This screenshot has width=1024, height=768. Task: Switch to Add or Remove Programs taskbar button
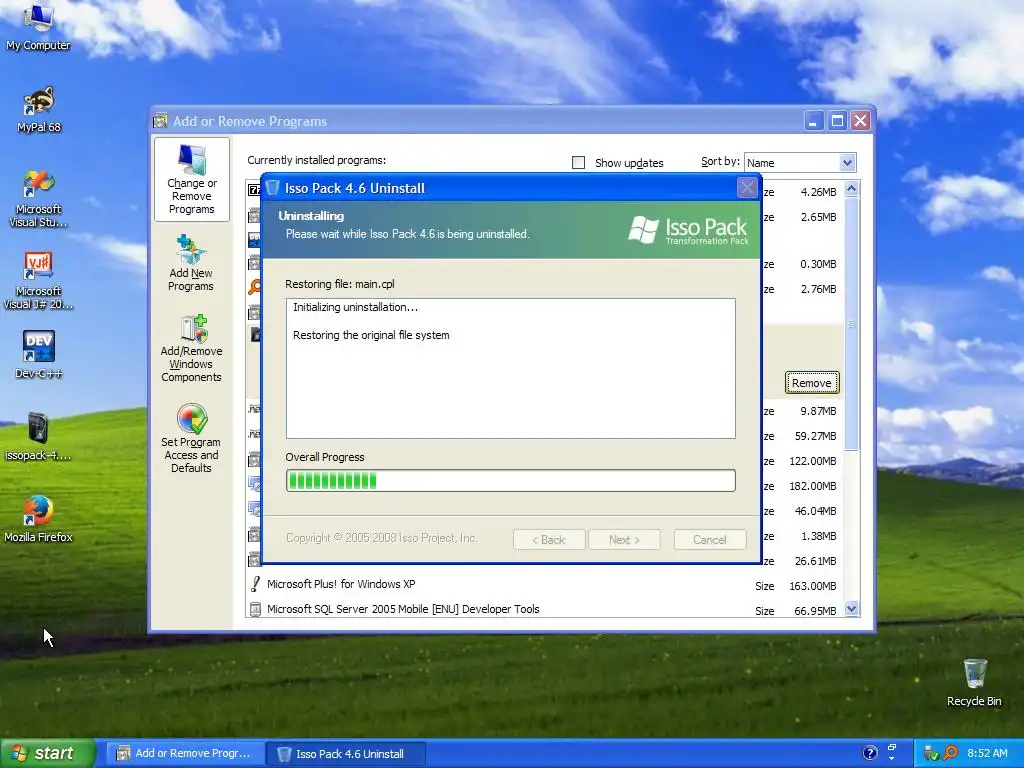[x=185, y=754]
